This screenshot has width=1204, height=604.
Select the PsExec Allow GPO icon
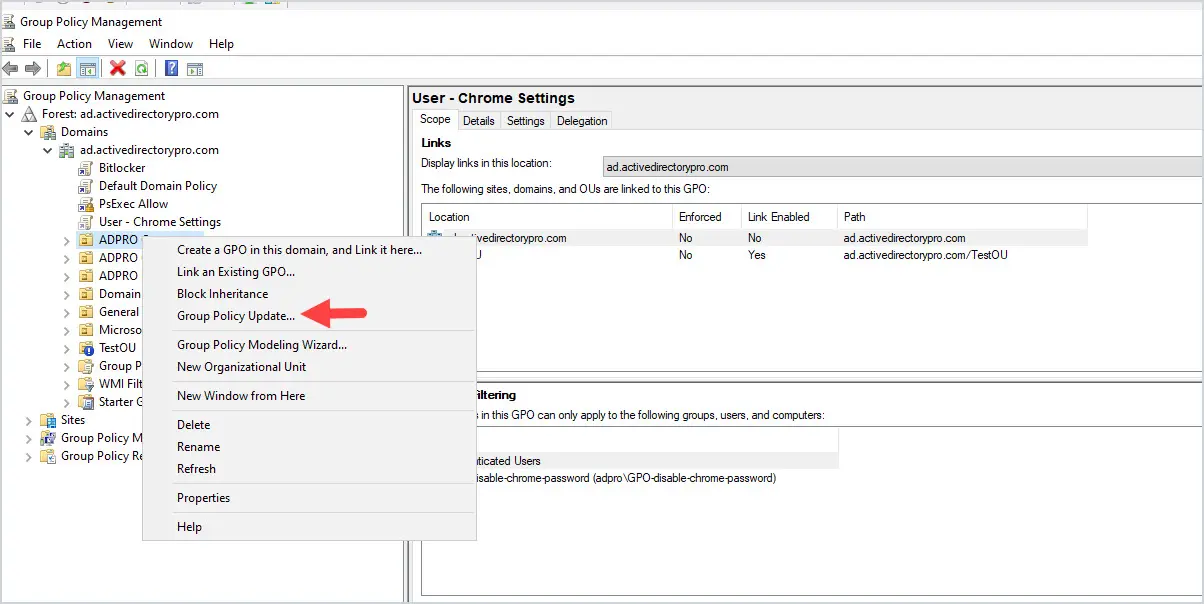pyautogui.click(x=86, y=204)
